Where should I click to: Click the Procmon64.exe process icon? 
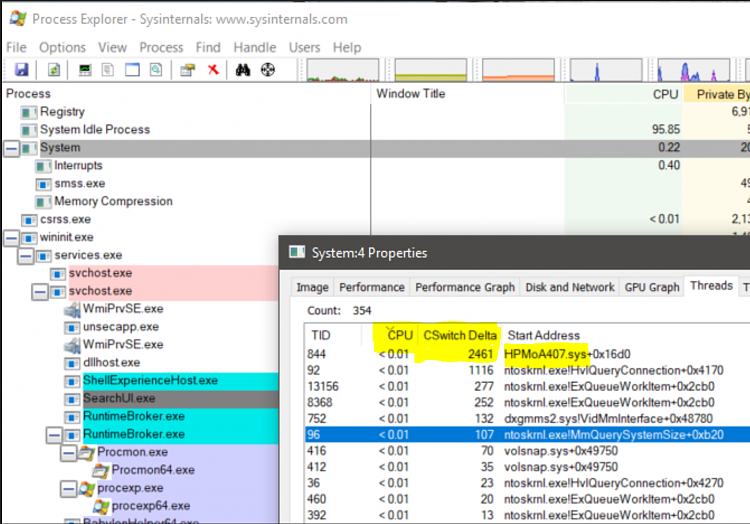[x=101, y=471]
